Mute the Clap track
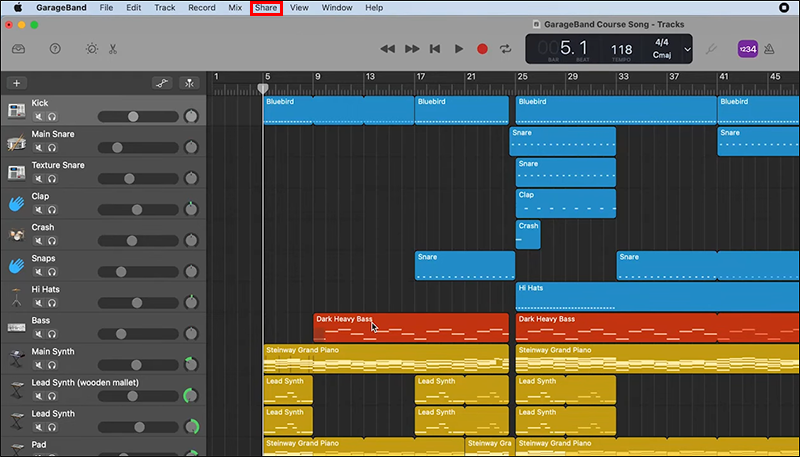 pos(39,210)
